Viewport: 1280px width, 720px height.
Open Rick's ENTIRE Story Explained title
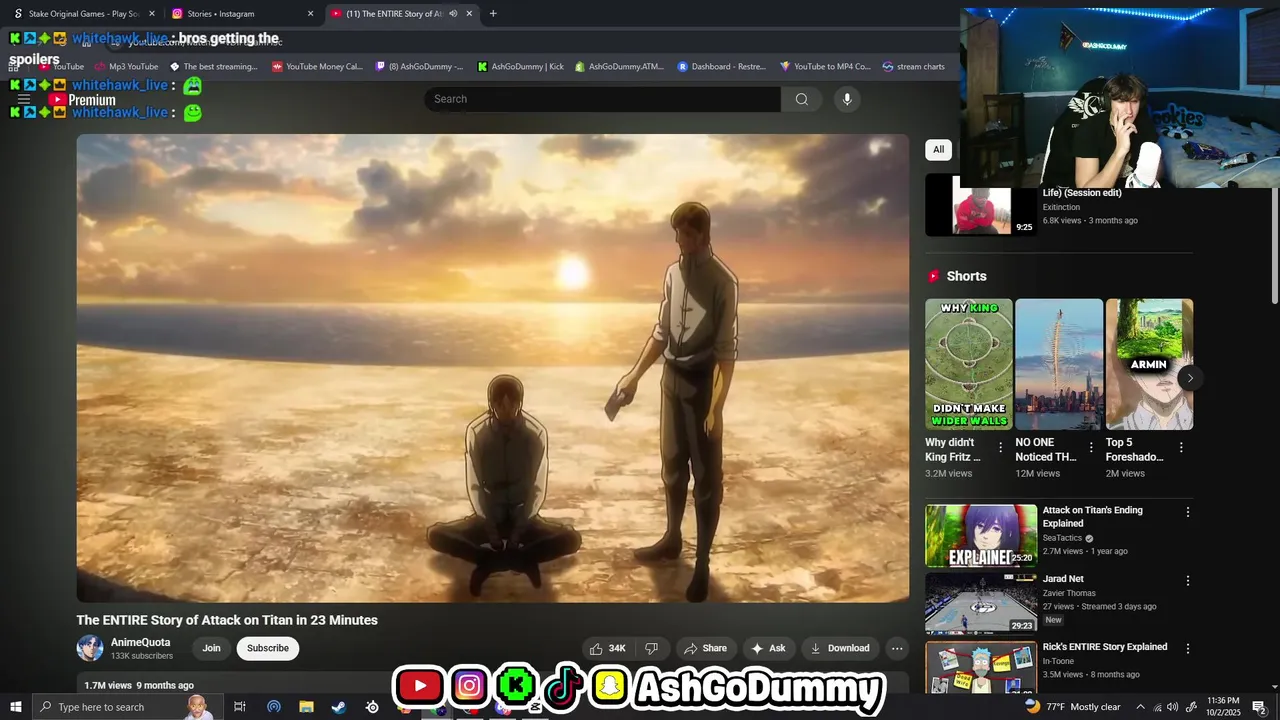[x=1105, y=647]
